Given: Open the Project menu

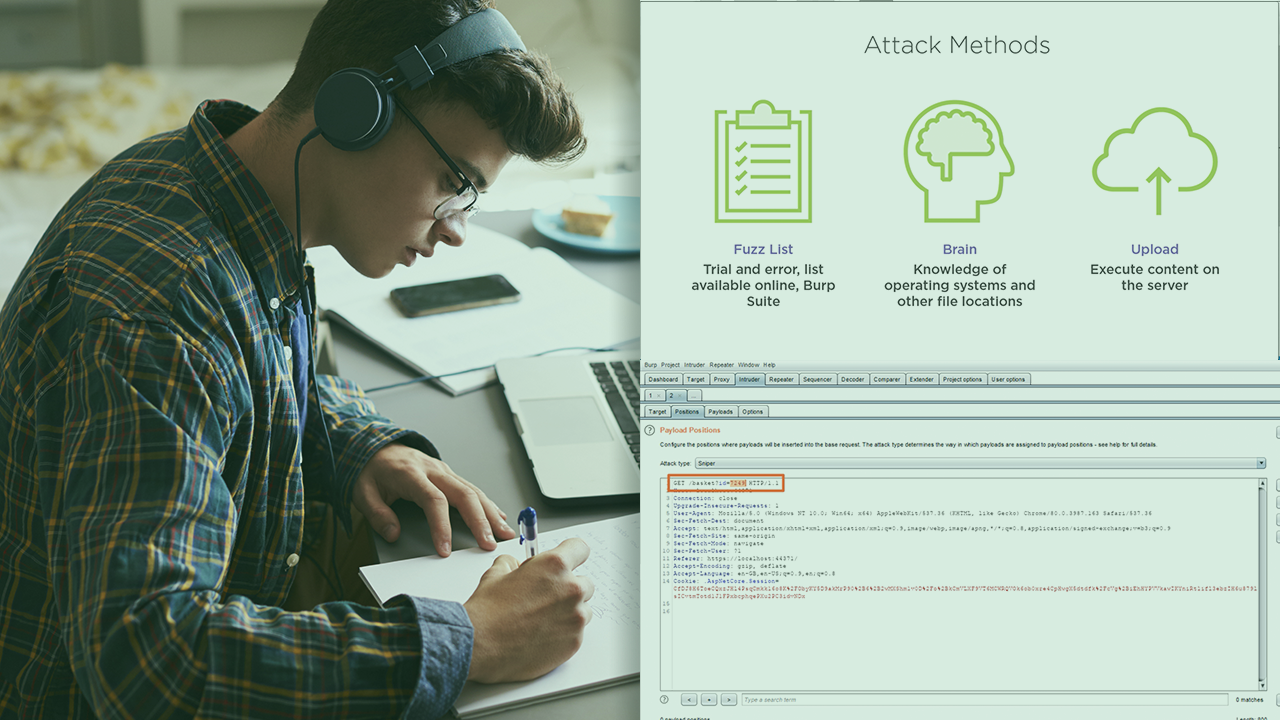Looking at the screenshot, I should [x=670, y=365].
